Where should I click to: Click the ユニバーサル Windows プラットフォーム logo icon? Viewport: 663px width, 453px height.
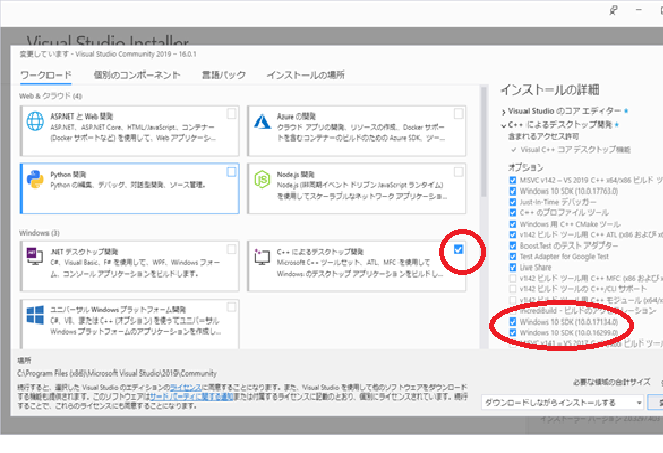coord(35,315)
